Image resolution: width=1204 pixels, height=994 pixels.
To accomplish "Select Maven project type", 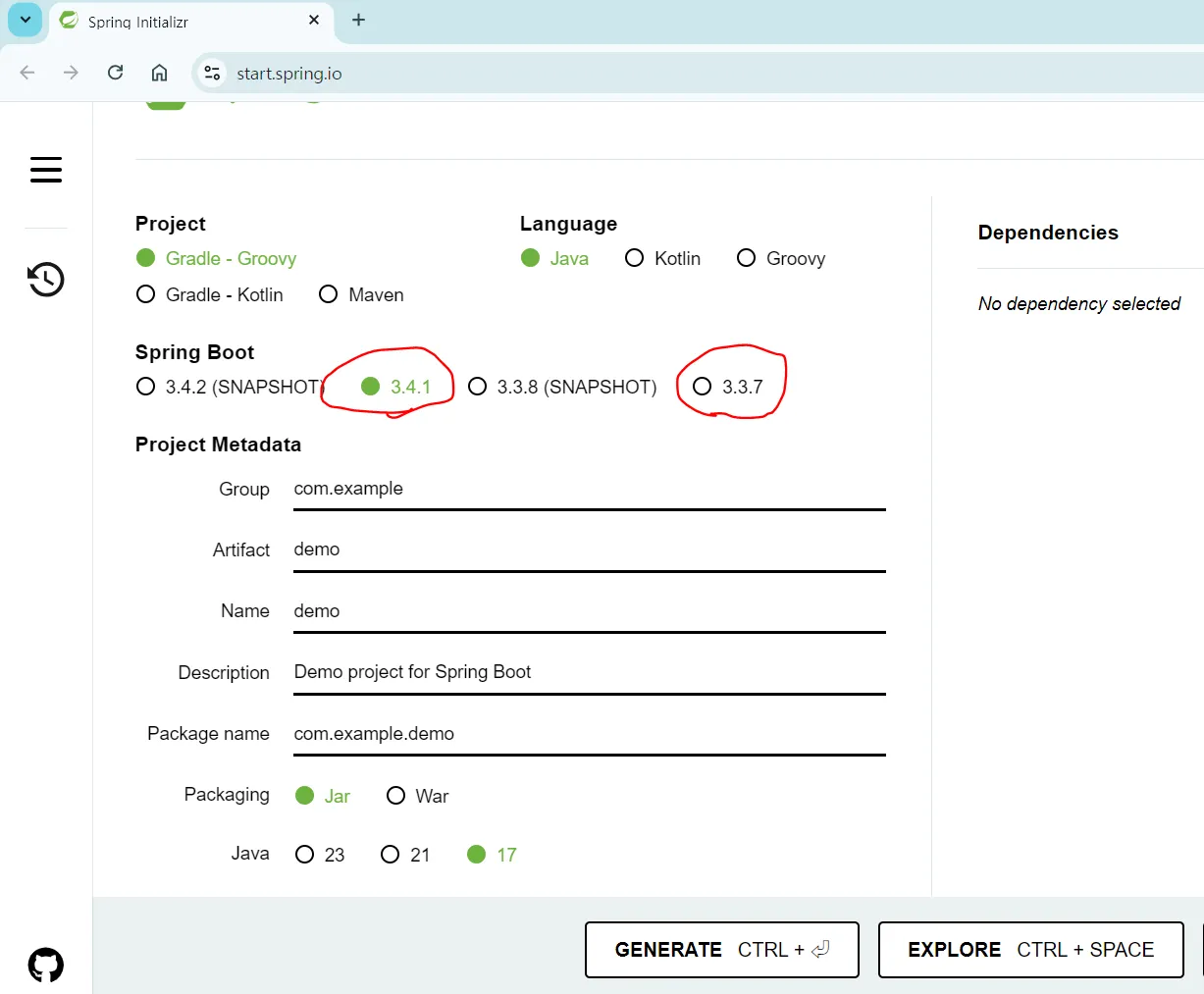I will pos(361,294).
